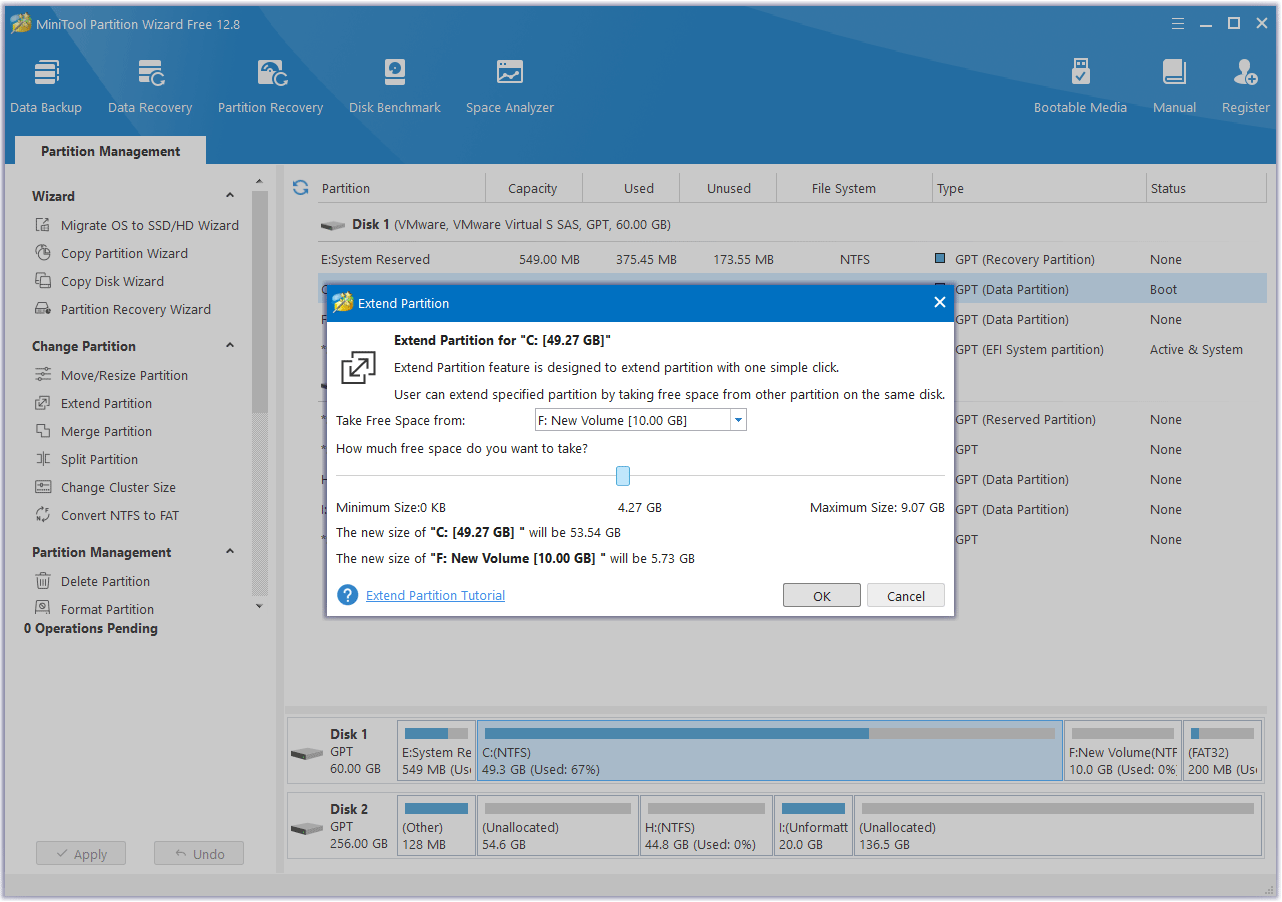Open the Take Free Space from dropdown
Screen dimensions: 1282x902
[738, 419]
